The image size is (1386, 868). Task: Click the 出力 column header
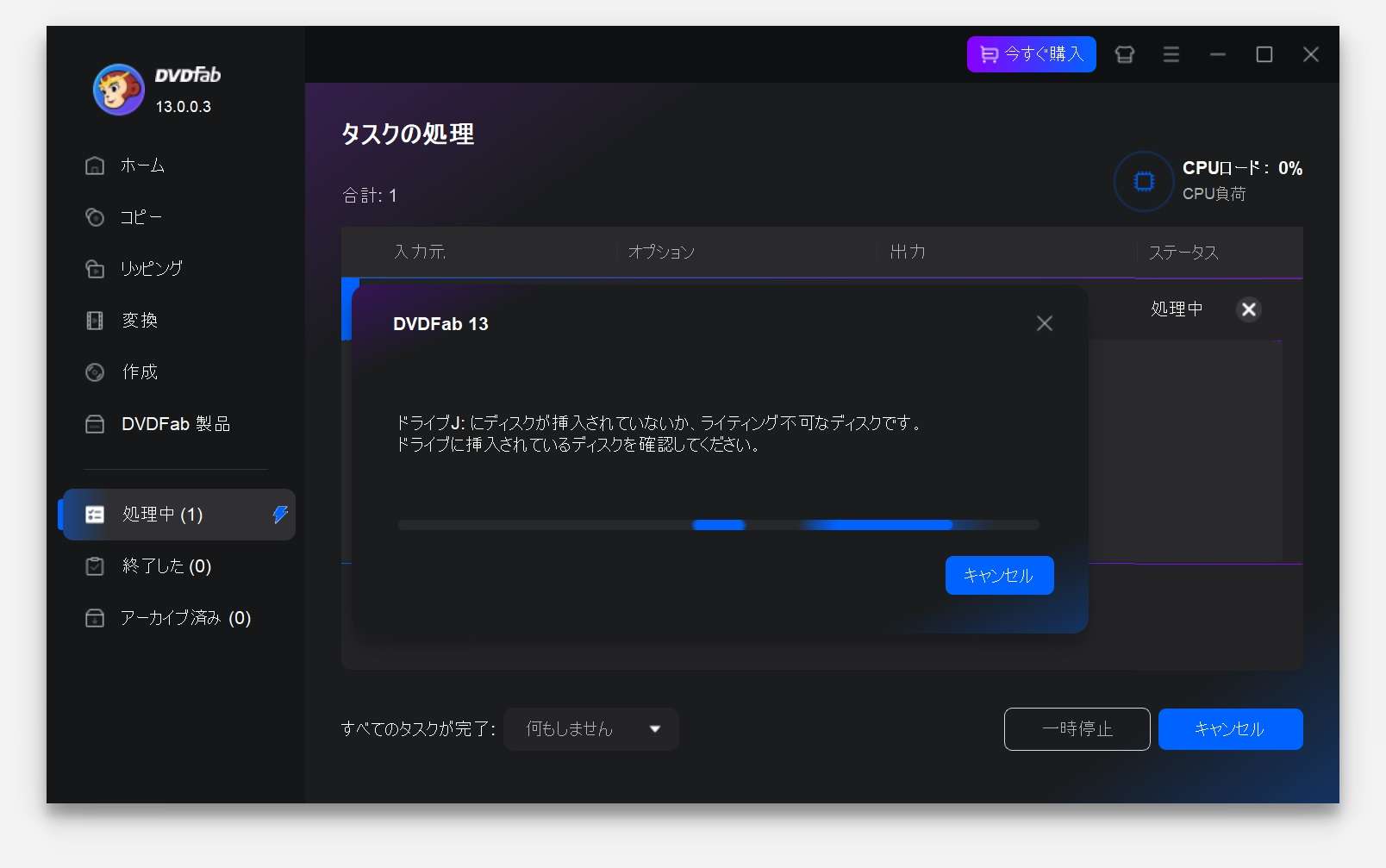pyautogui.click(x=908, y=252)
